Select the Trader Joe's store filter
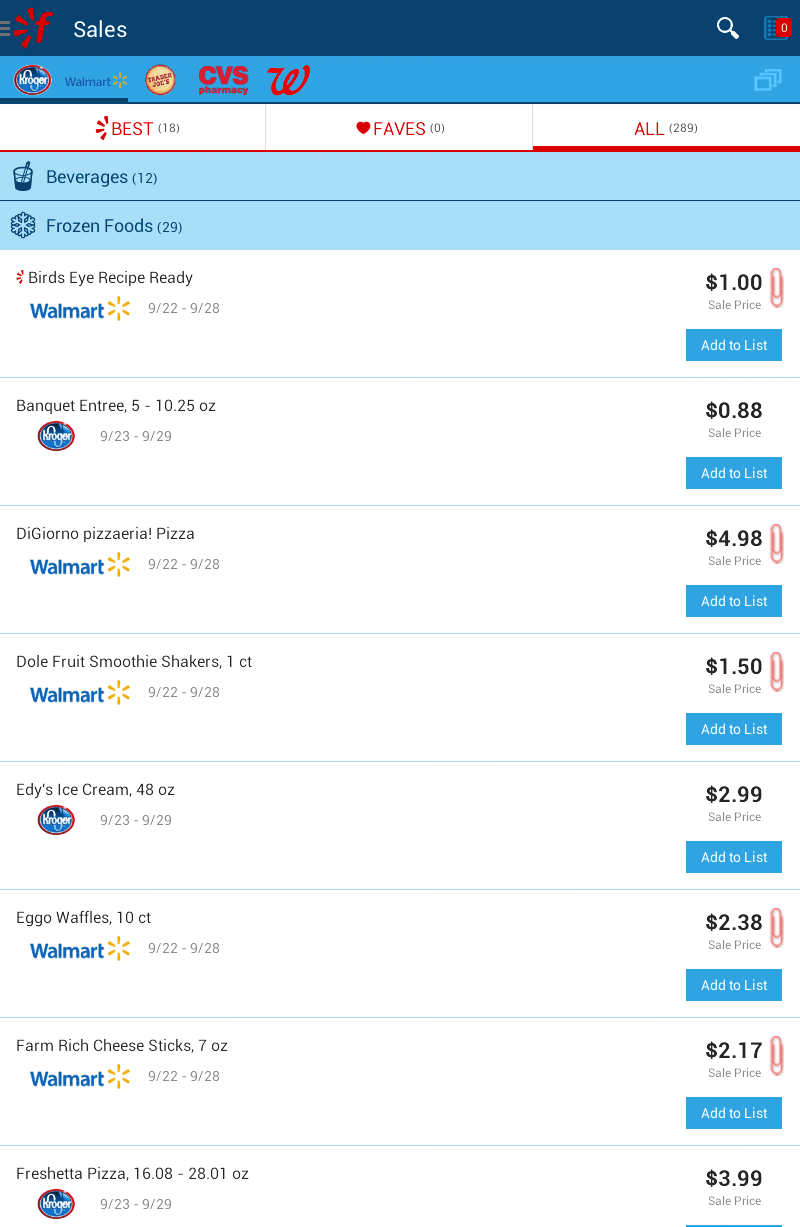 [160, 80]
